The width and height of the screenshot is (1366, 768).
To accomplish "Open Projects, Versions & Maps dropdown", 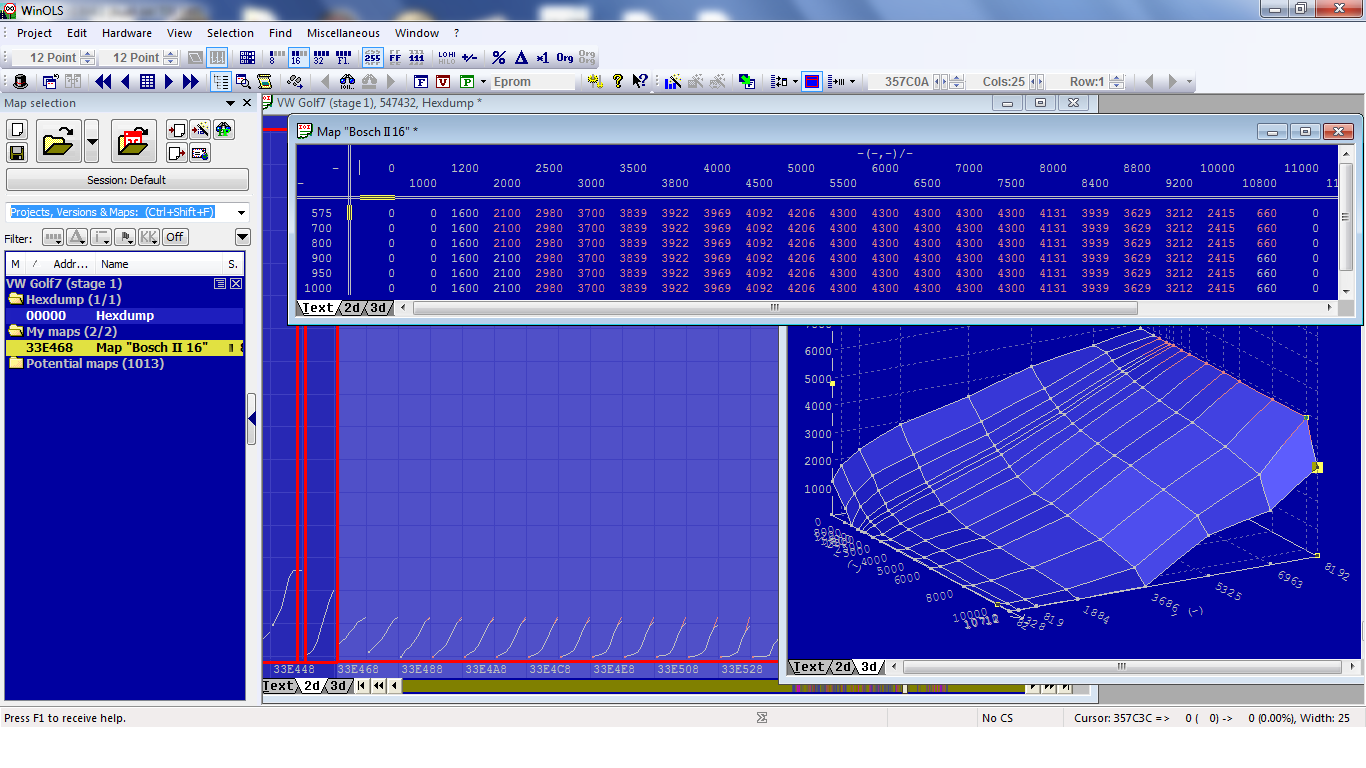I will click(241, 212).
